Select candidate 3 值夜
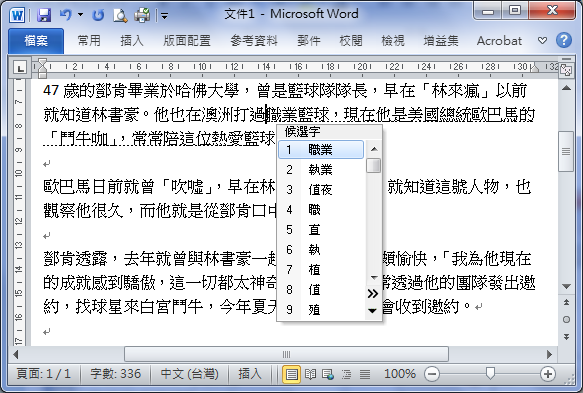583x393 pixels. click(321, 190)
